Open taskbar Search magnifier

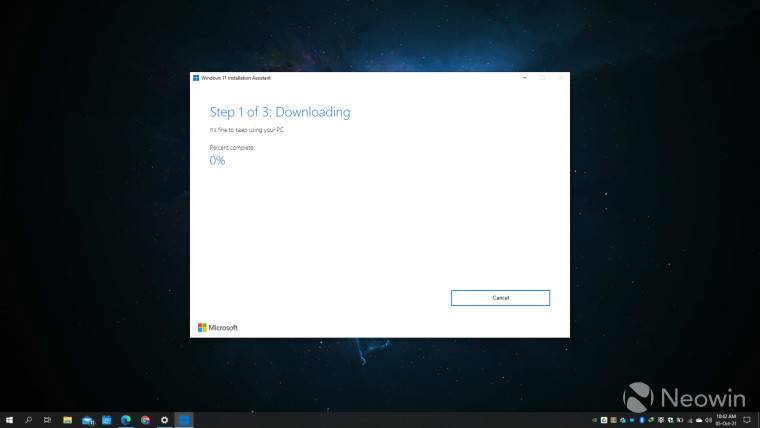28,420
